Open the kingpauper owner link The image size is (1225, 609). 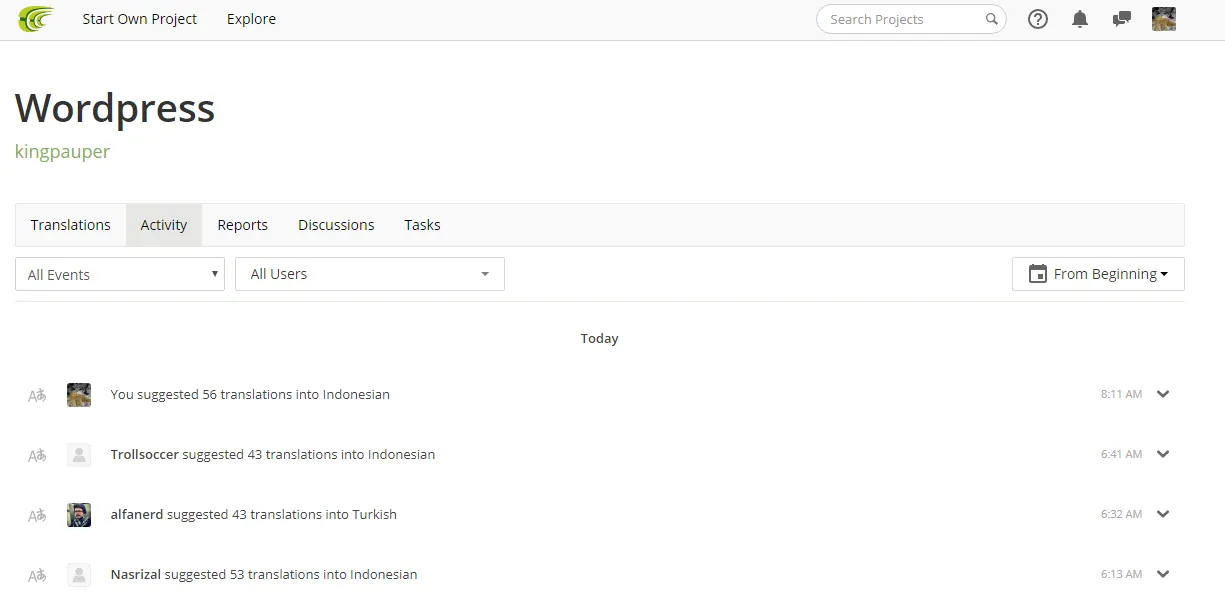[x=62, y=152]
